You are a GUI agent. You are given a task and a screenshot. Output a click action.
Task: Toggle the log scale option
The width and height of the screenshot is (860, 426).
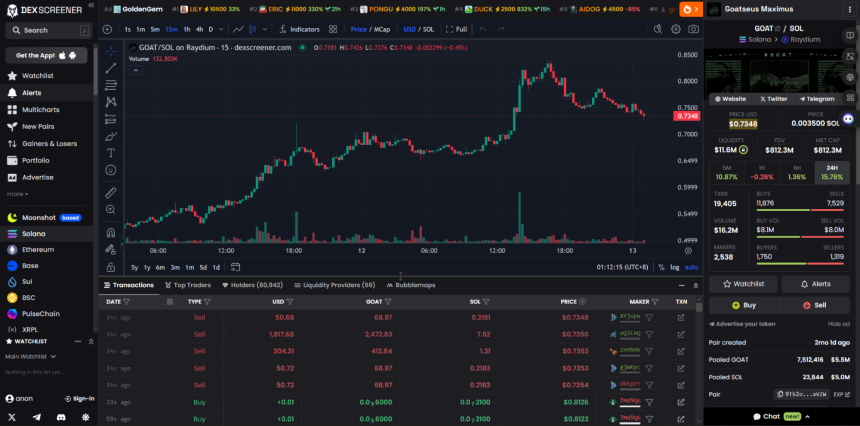pos(674,267)
